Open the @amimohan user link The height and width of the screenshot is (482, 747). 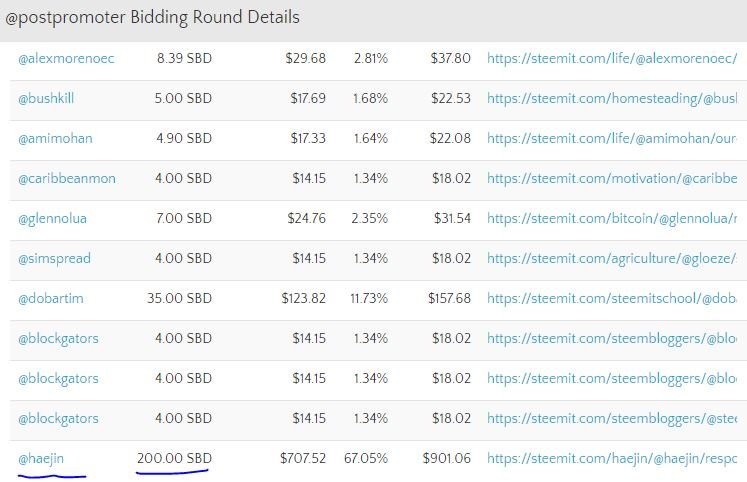pyautogui.click(x=55, y=139)
